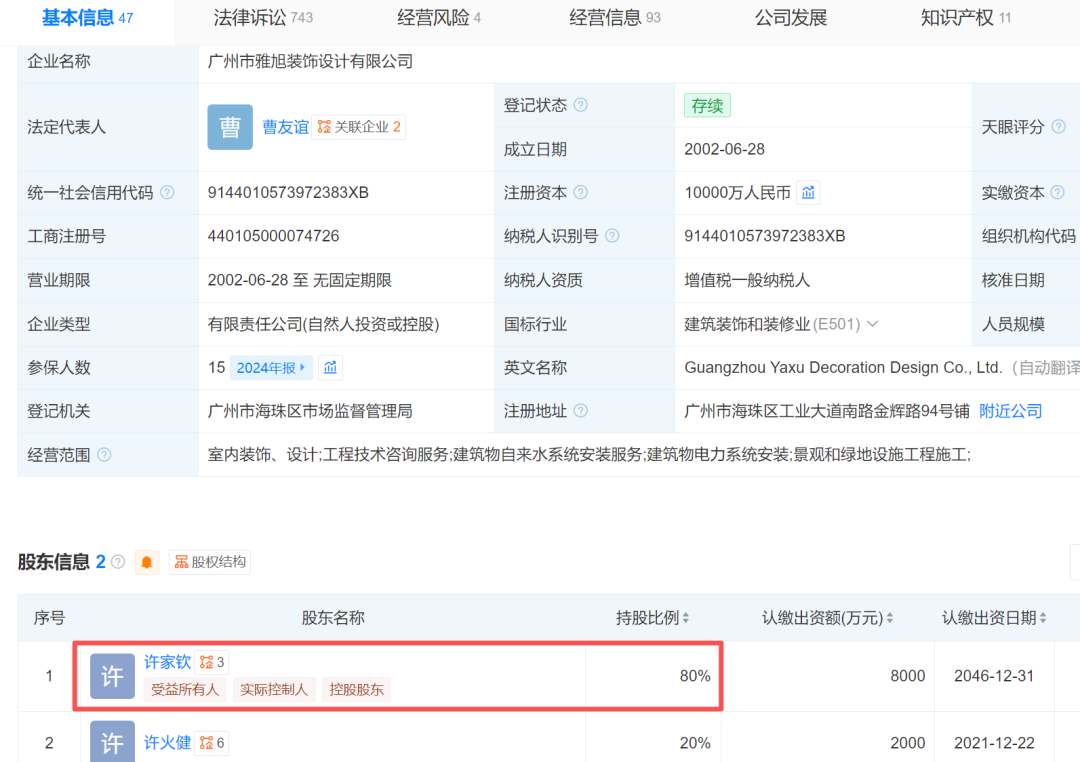Expand 建筑装饰和装修 industry chevron

pos(872,324)
